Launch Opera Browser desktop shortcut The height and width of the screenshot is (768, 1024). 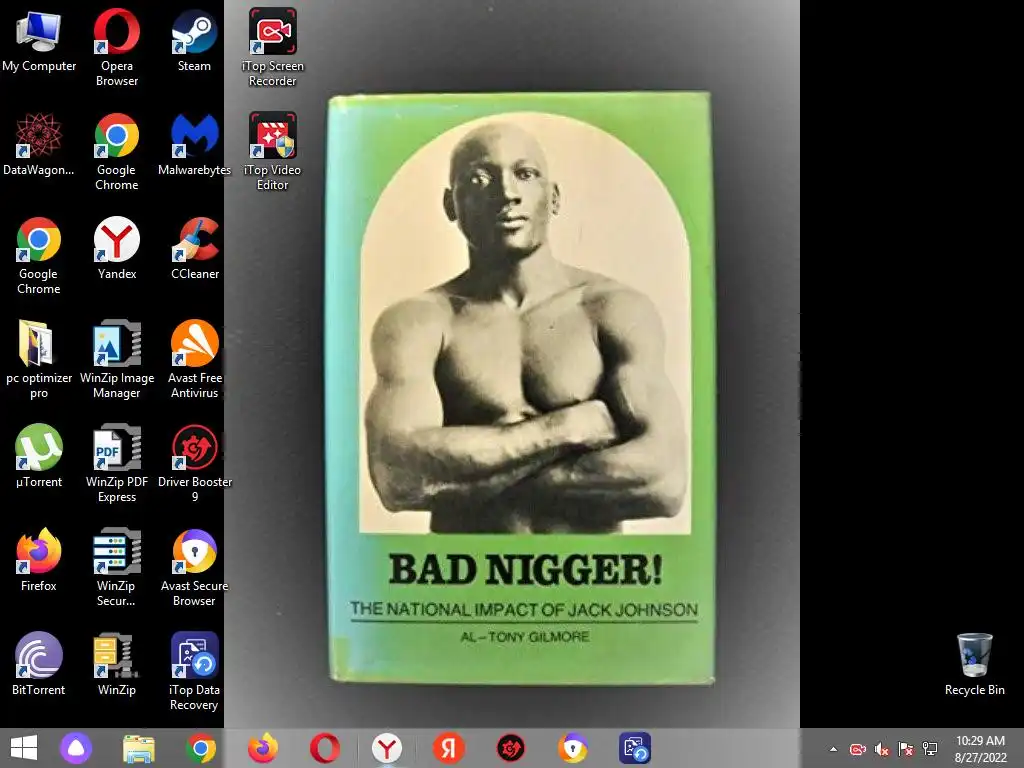tap(117, 48)
